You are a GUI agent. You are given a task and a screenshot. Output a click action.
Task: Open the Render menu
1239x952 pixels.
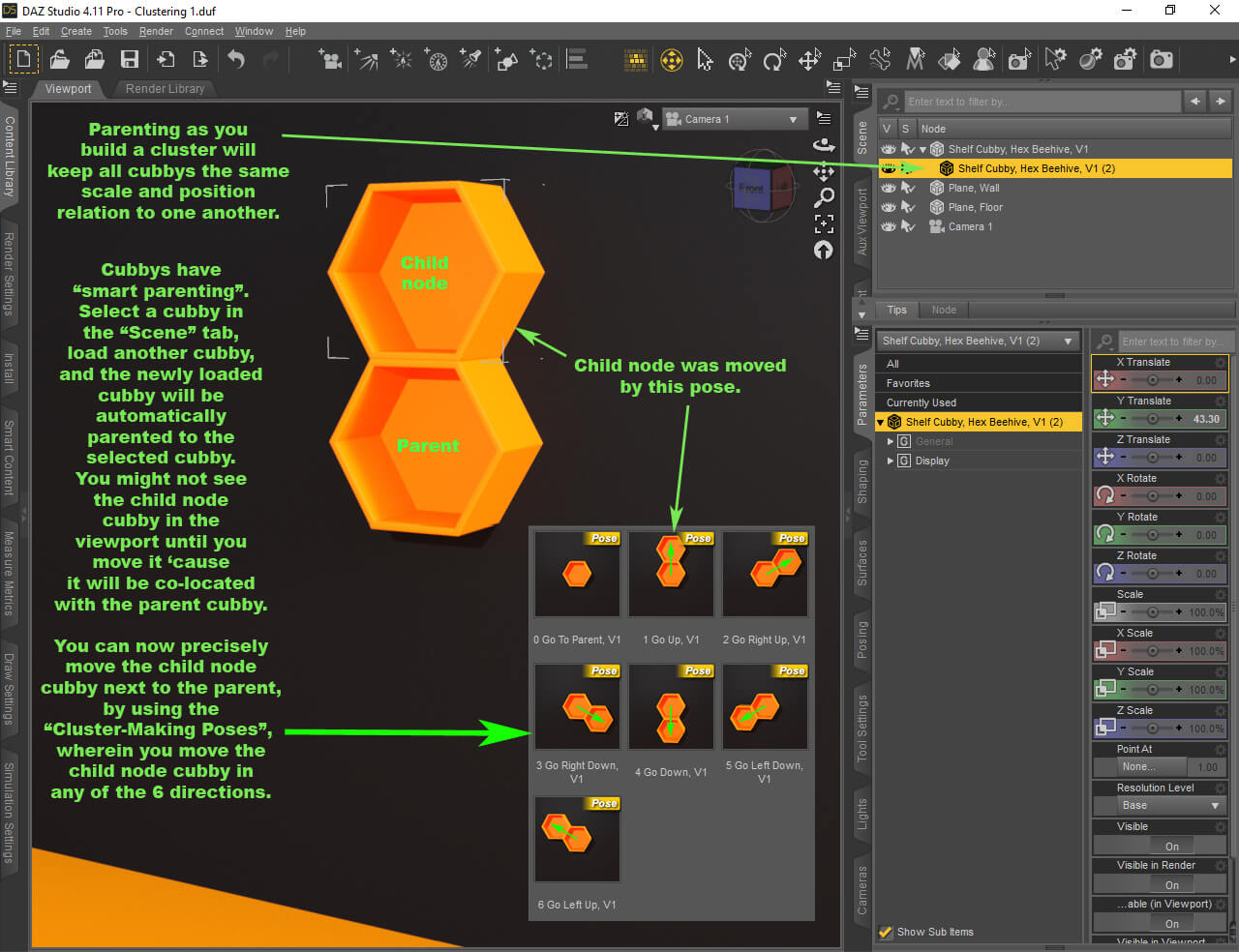click(x=156, y=31)
